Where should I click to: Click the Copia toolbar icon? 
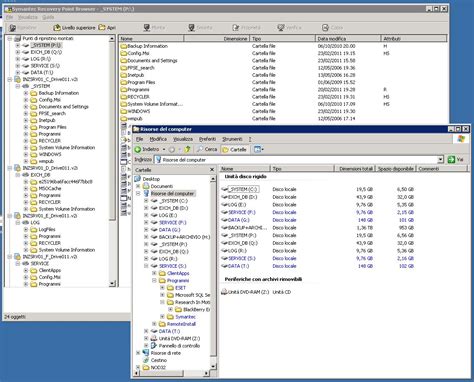click(325, 28)
